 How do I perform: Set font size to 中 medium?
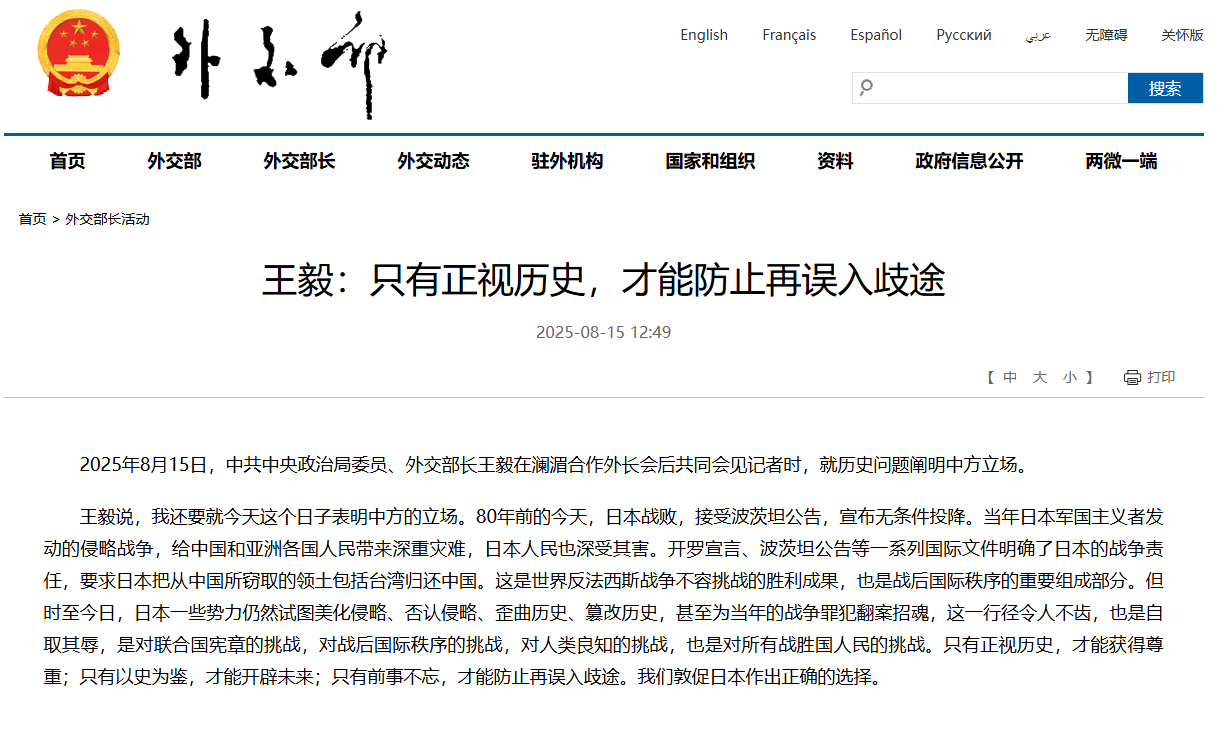point(1010,377)
